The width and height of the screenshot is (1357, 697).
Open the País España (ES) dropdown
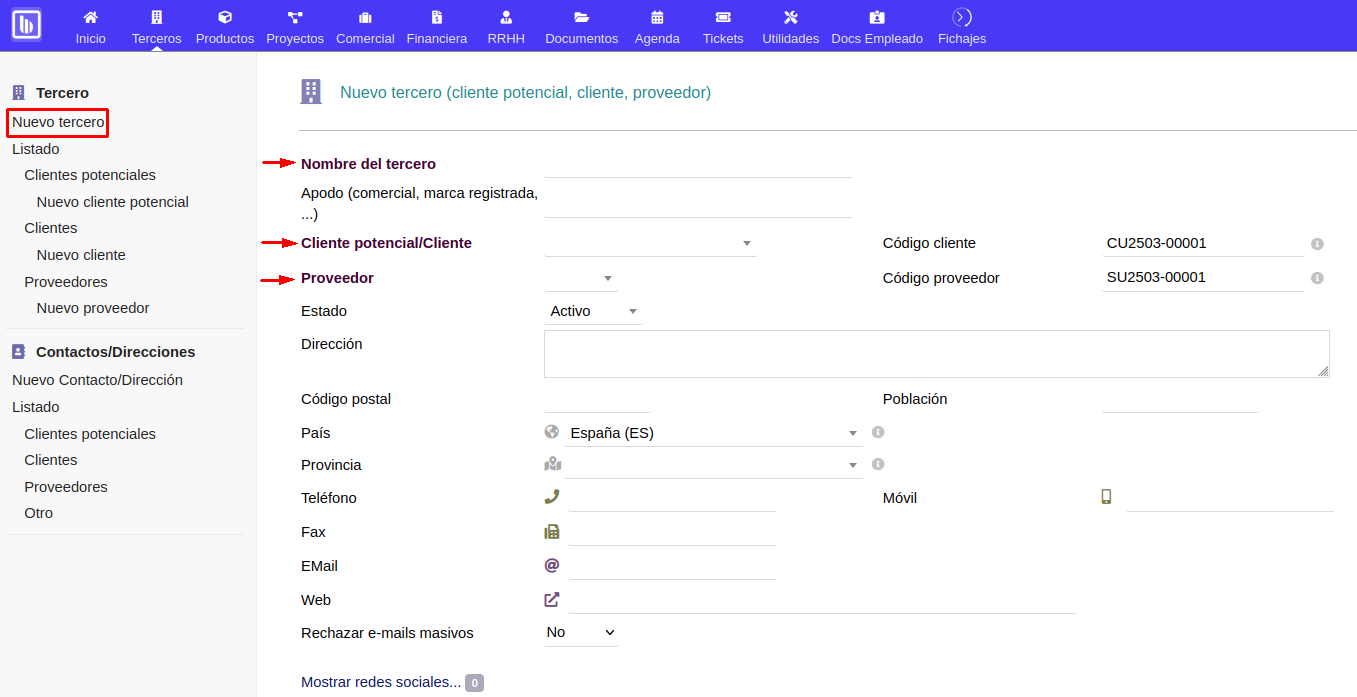[x=712, y=433]
